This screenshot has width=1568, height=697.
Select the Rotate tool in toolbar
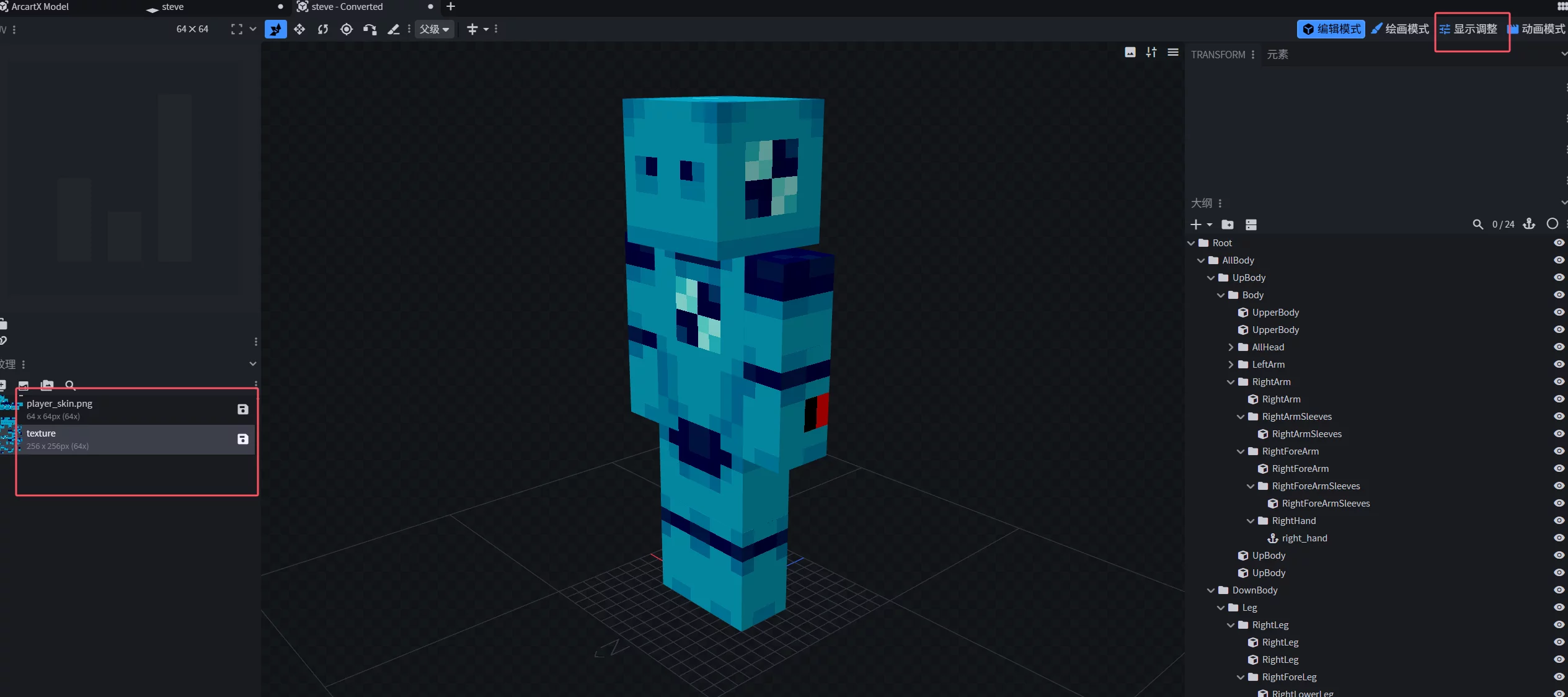click(323, 29)
